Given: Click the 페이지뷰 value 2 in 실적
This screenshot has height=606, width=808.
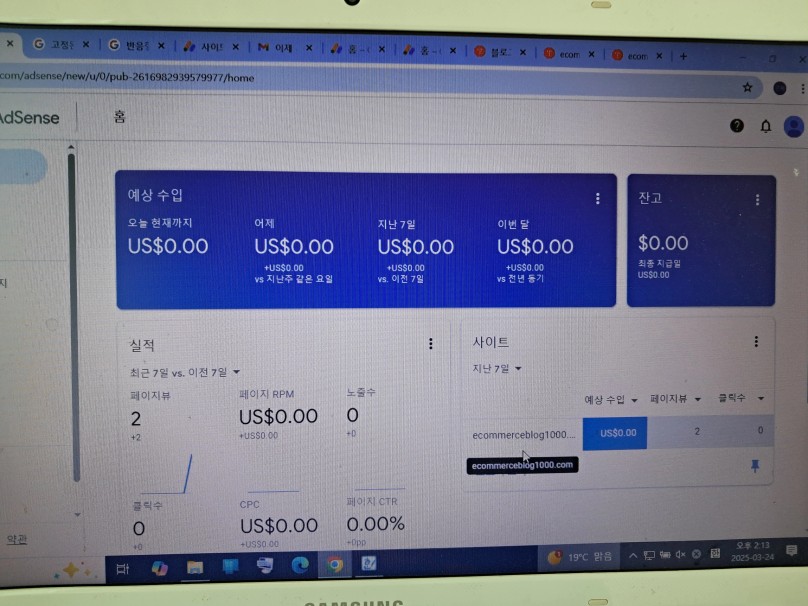Looking at the screenshot, I should [136, 418].
